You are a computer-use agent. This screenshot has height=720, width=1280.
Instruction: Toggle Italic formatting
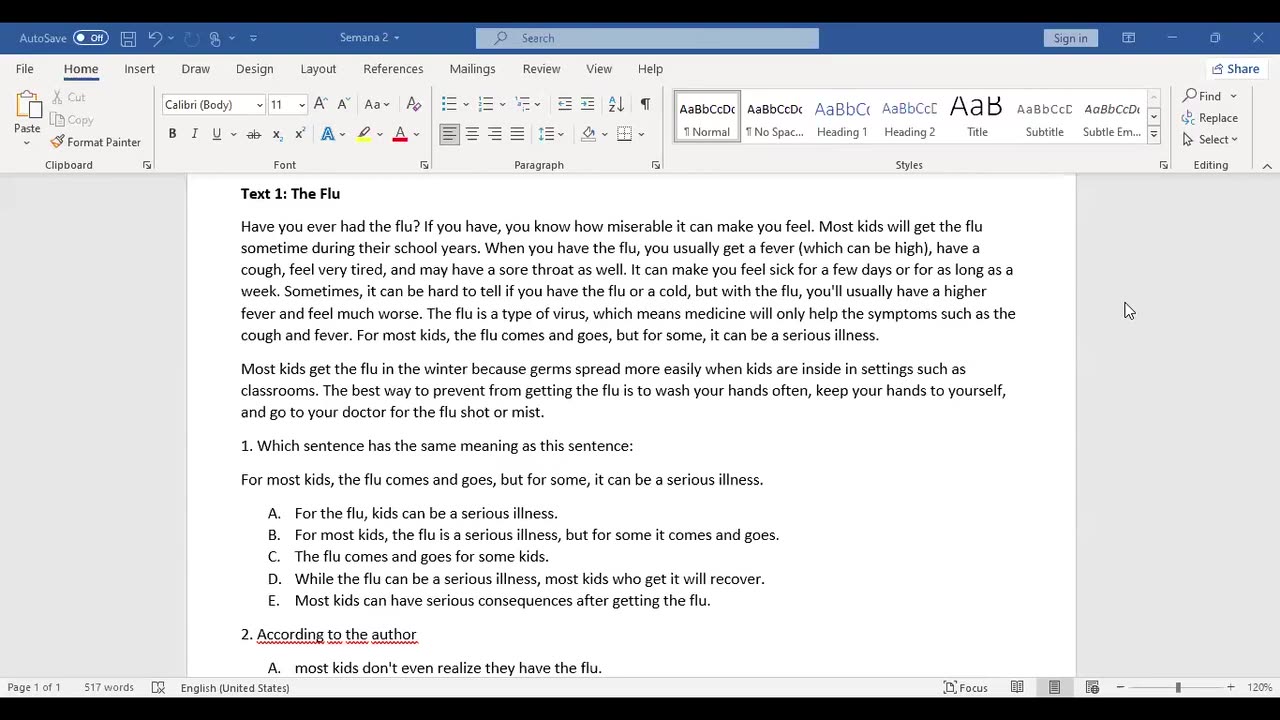194,134
